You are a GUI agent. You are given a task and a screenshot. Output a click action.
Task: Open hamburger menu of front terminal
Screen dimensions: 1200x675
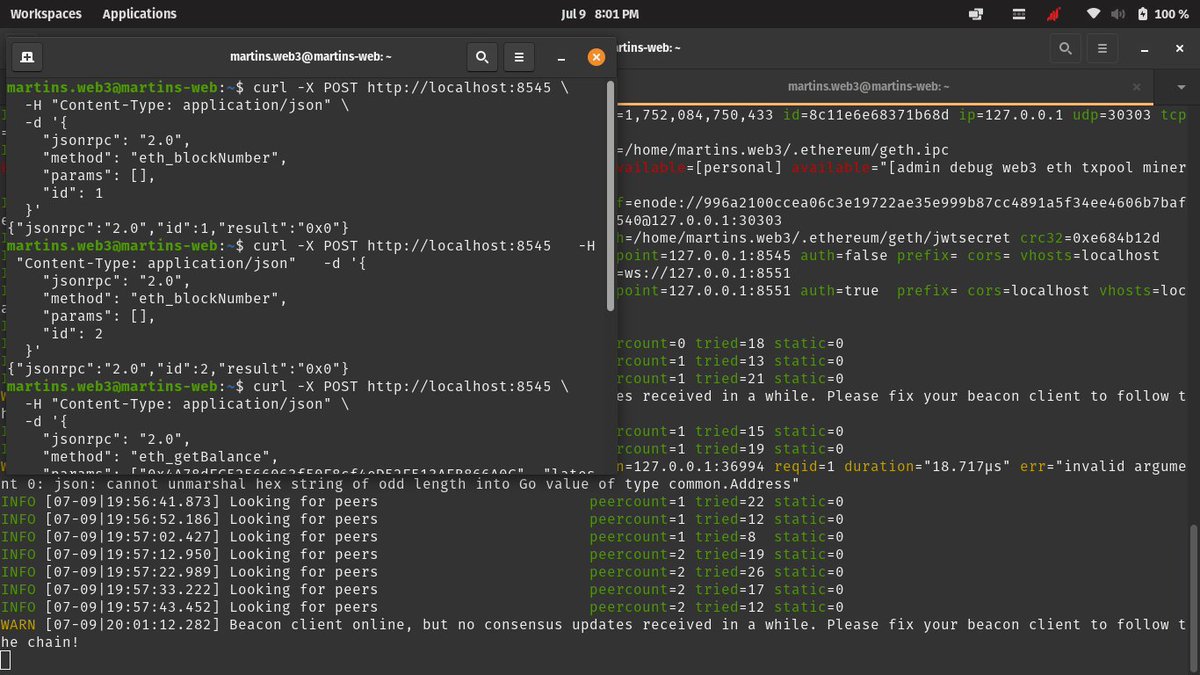coord(519,57)
